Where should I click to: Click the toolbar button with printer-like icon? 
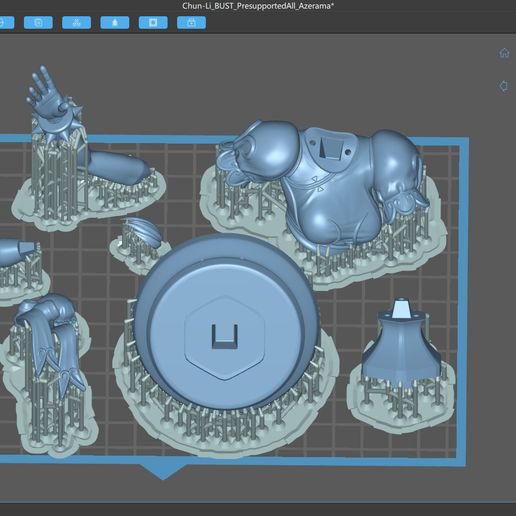pyautogui.click(x=191, y=23)
